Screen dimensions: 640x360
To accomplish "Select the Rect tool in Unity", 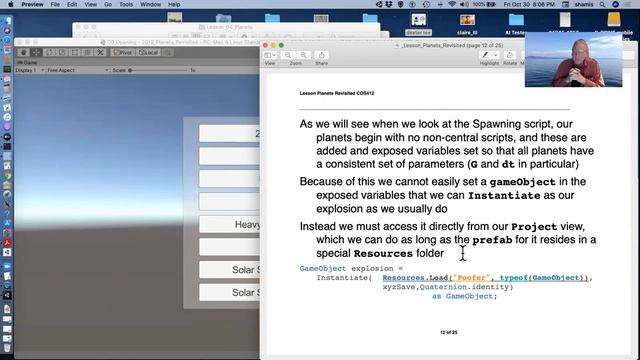I will tap(75, 53).
